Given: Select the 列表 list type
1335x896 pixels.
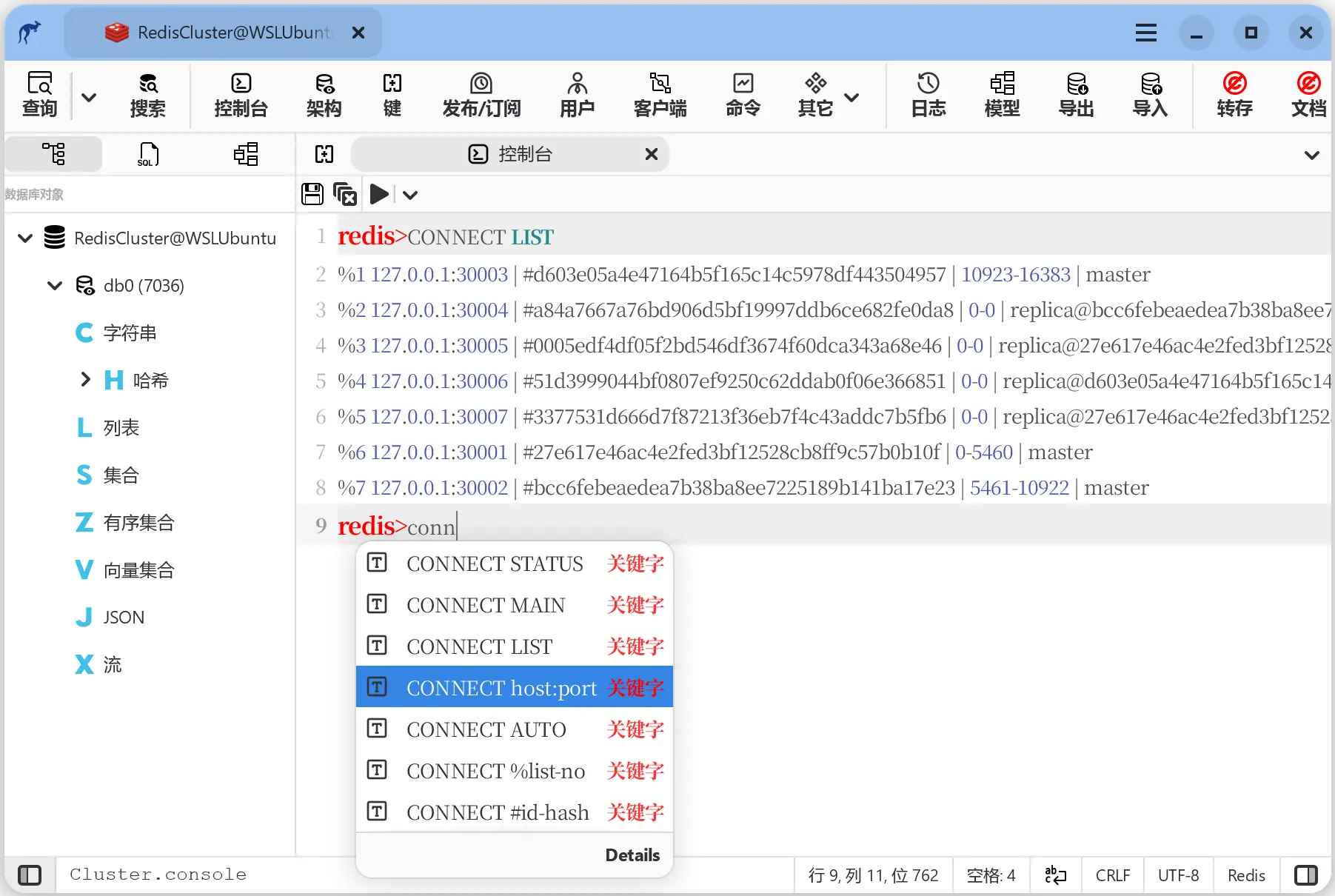Looking at the screenshot, I should point(107,428).
